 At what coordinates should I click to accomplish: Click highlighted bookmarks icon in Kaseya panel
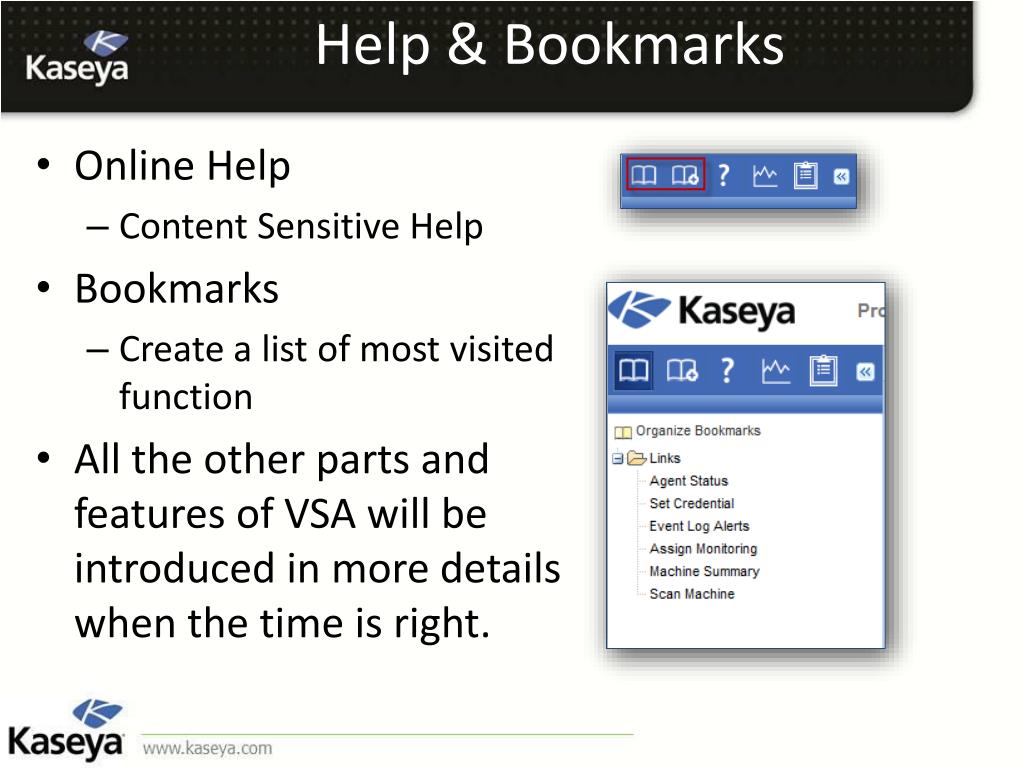[x=633, y=370]
